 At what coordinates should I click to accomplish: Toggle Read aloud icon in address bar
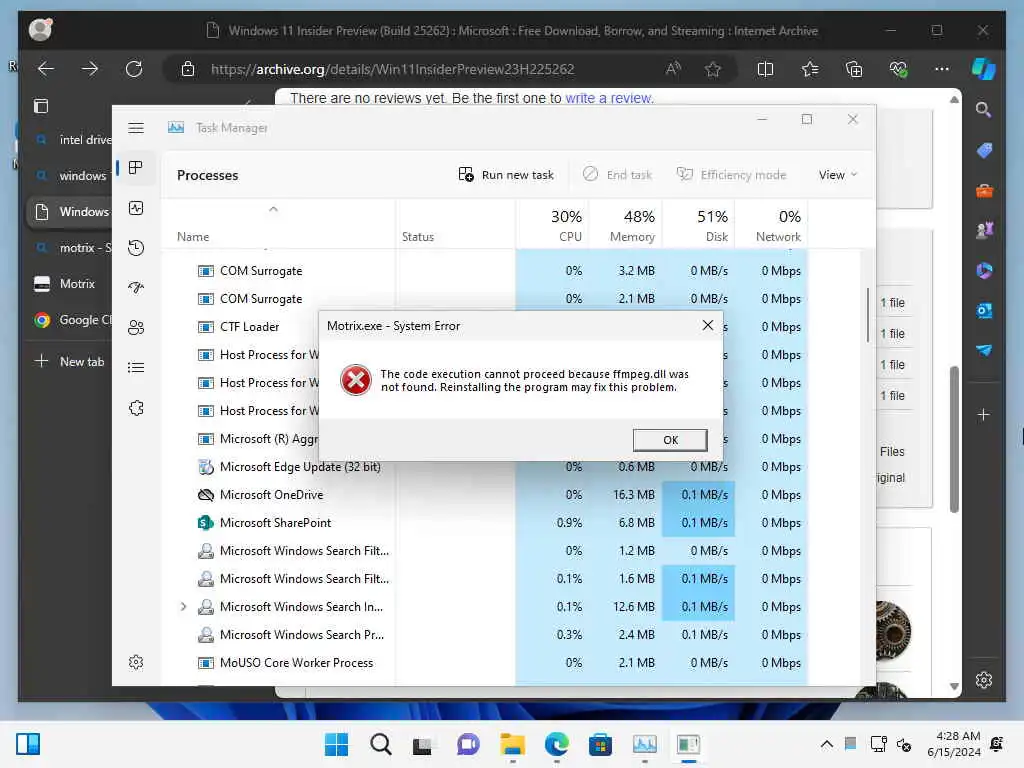pyautogui.click(x=673, y=69)
